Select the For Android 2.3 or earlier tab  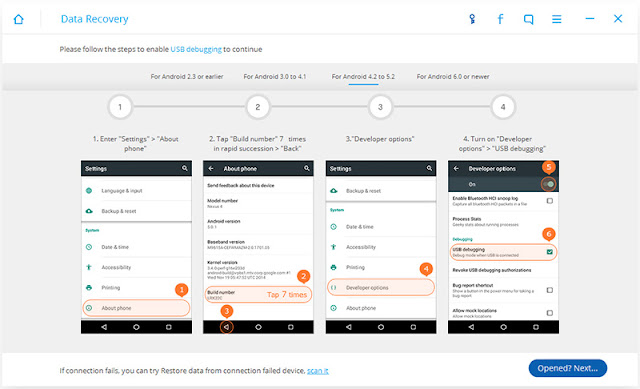pos(187,76)
